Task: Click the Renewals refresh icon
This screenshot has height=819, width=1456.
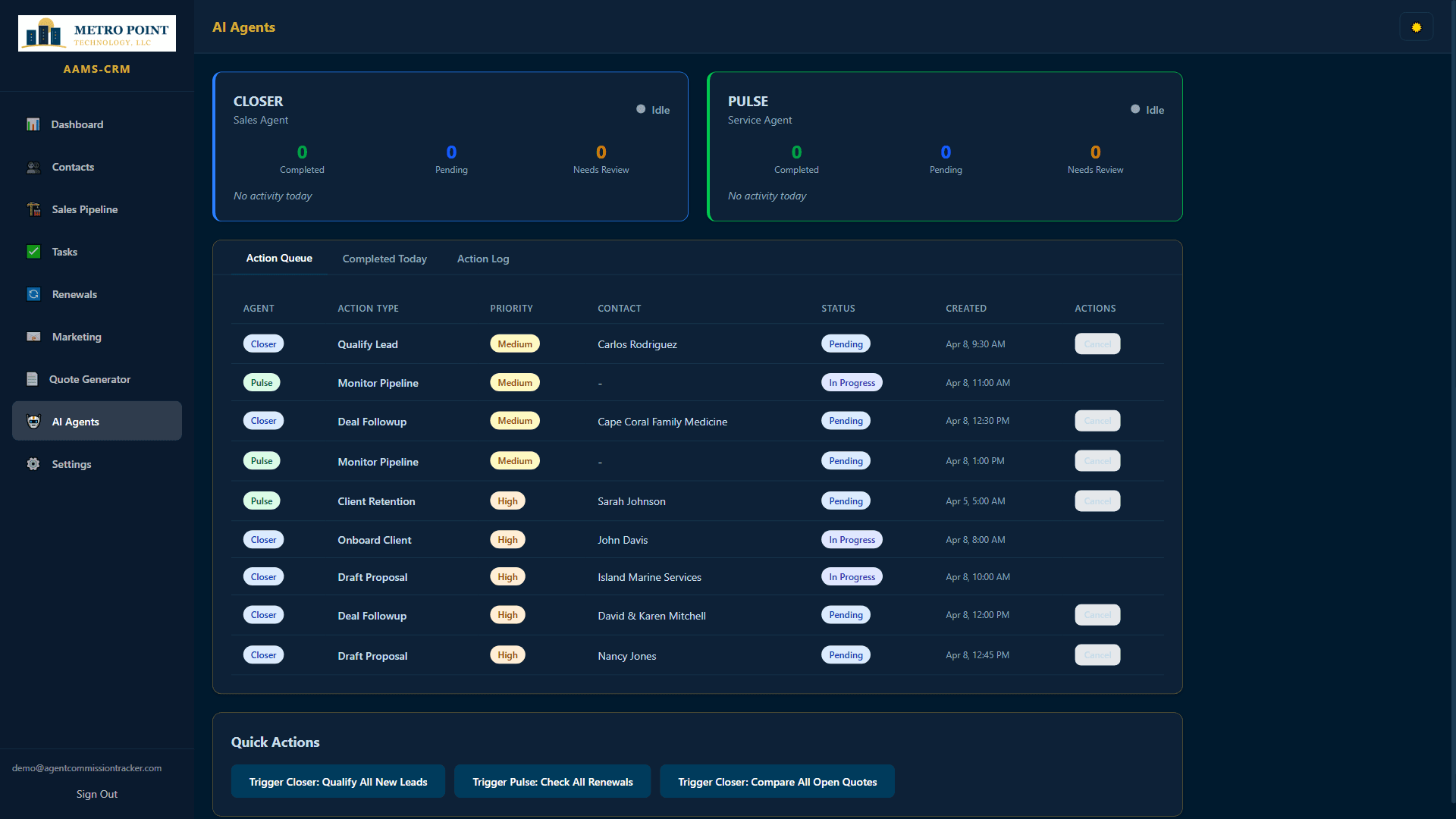Action: point(33,294)
